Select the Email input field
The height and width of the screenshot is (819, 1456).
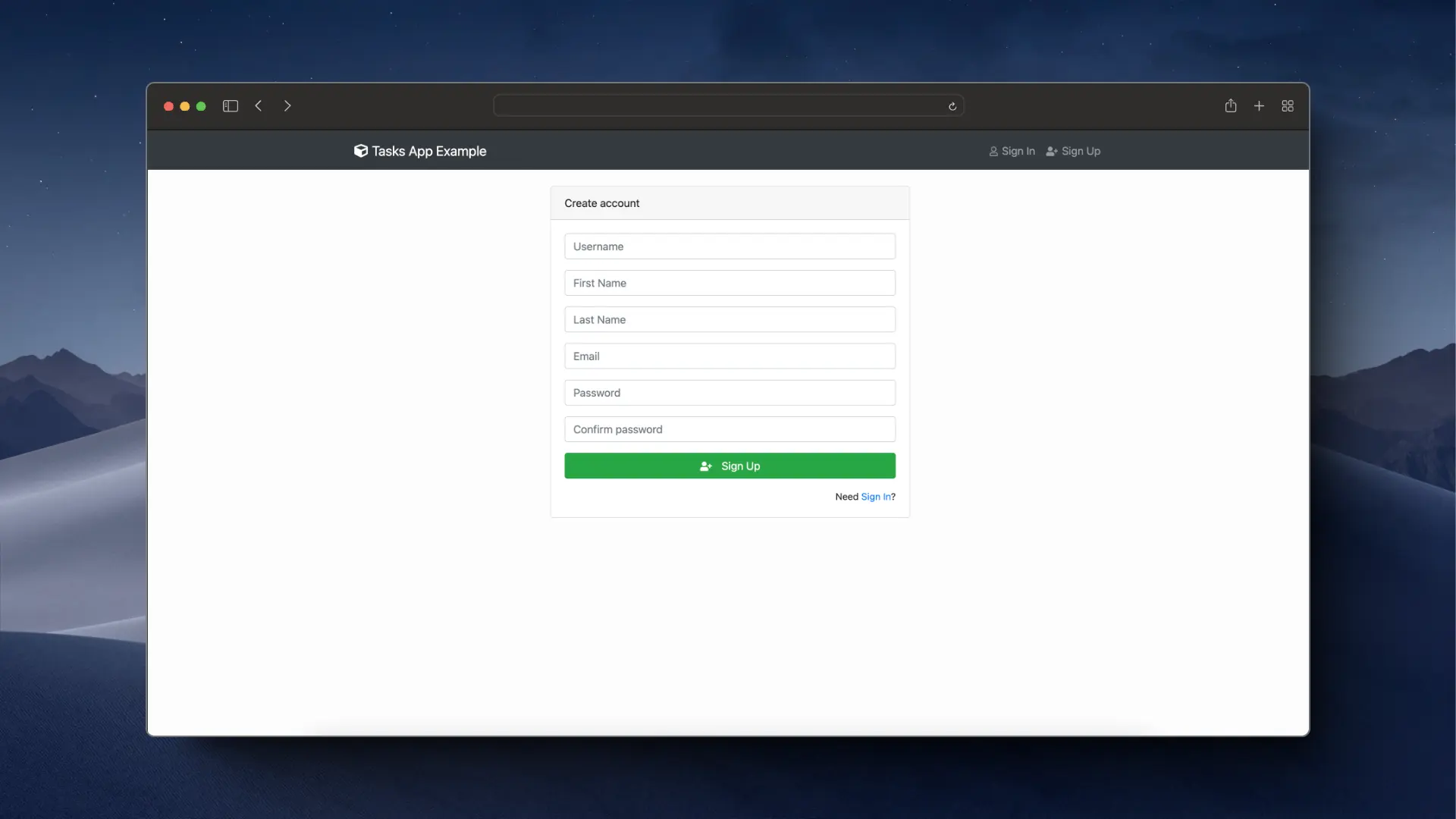729,355
